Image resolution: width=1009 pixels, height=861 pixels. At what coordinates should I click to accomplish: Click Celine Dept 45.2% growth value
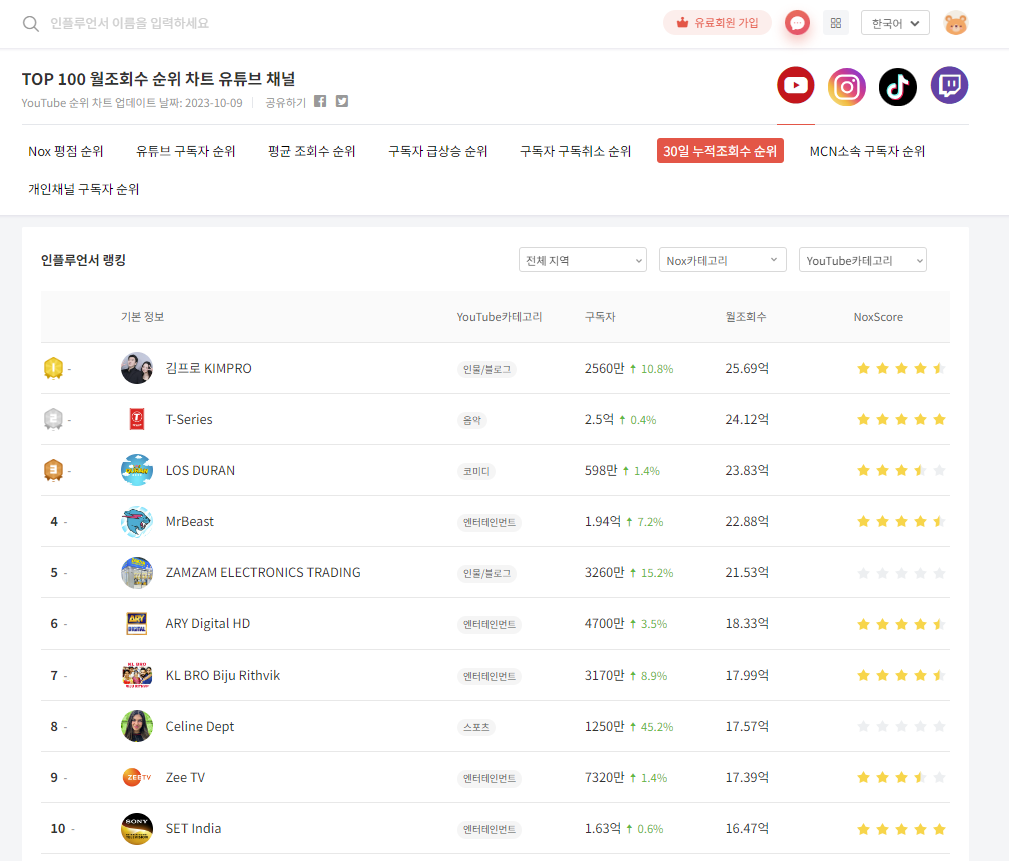pyautogui.click(x=656, y=727)
